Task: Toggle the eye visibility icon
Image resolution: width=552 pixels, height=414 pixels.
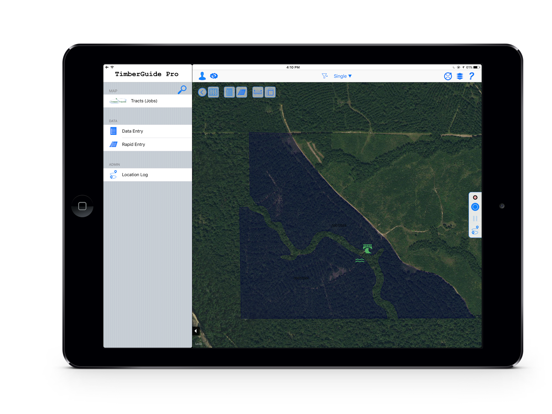Action: [x=214, y=76]
